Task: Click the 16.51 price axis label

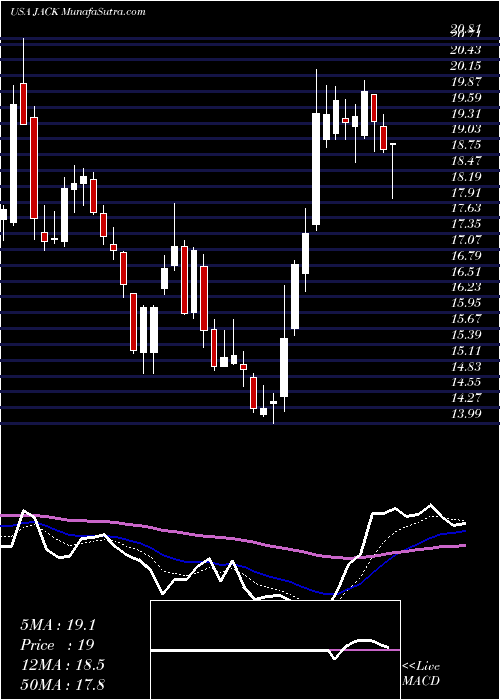Action: [x=465, y=272]
